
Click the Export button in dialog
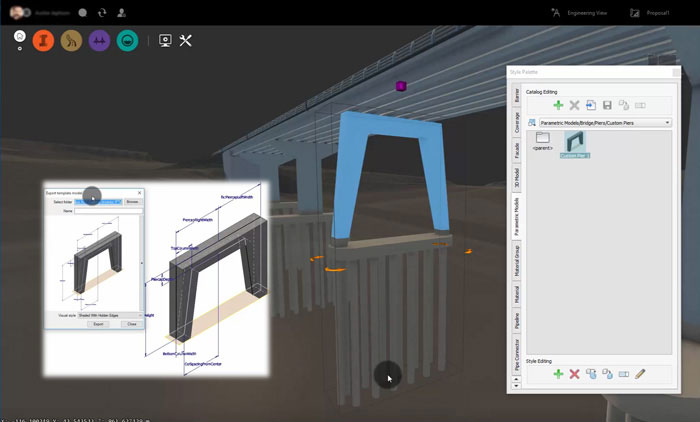[98, 324]
